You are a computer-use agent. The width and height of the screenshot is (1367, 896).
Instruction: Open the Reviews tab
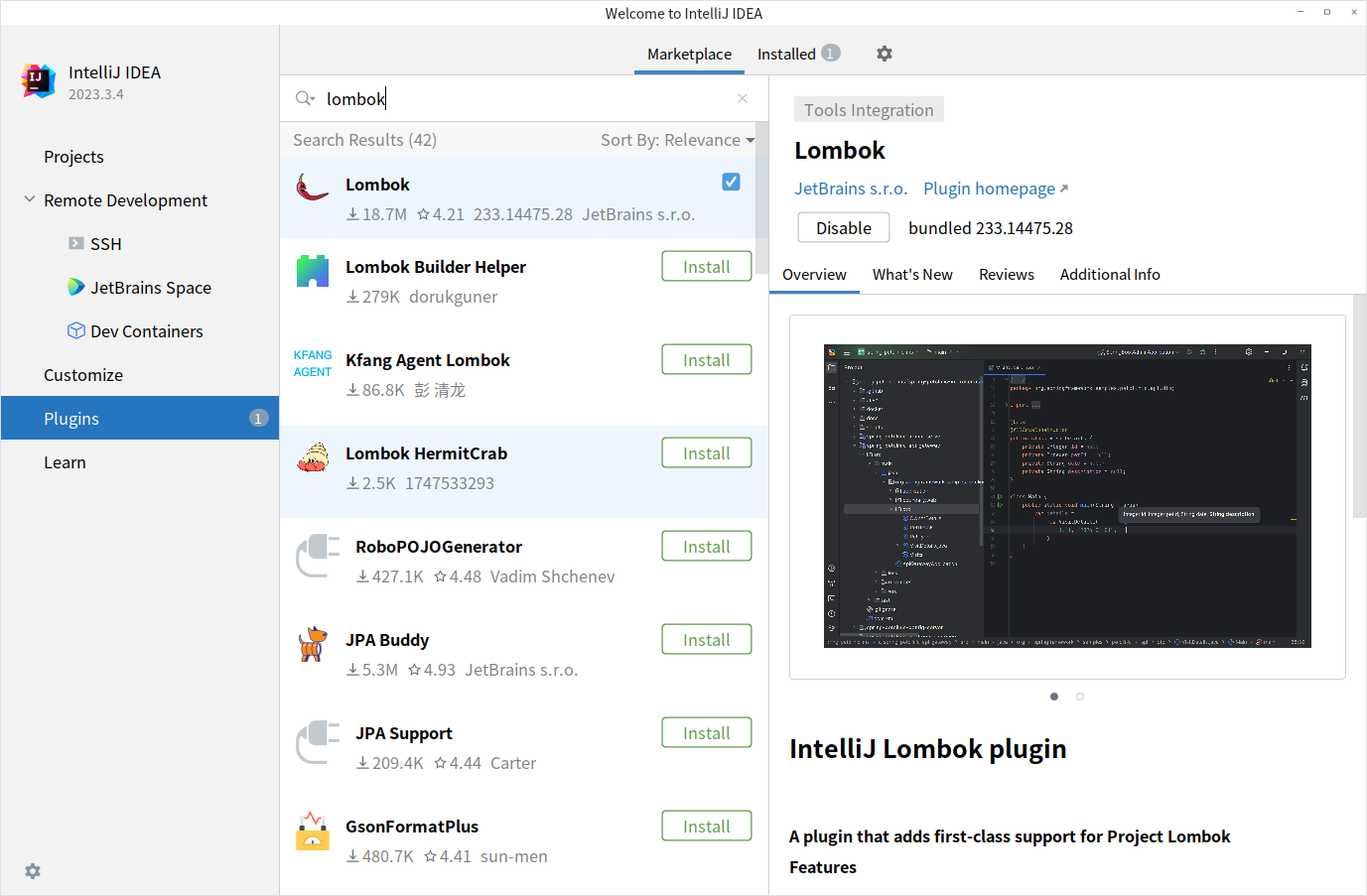1007,275
